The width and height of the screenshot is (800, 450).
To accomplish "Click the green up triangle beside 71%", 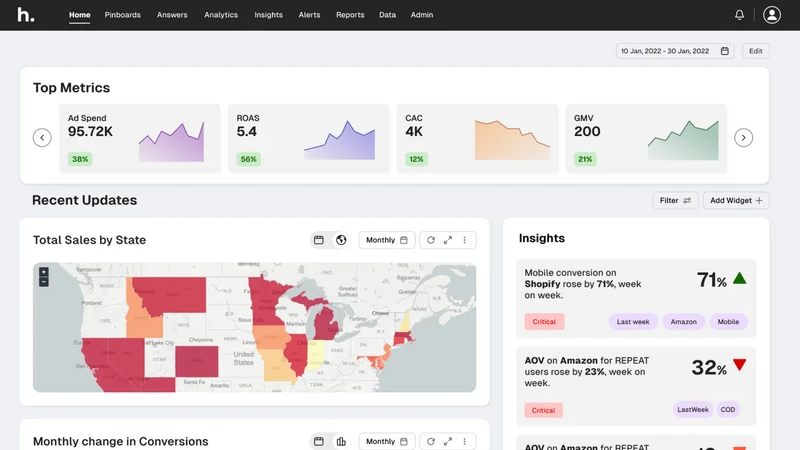I will pos(739,279).
